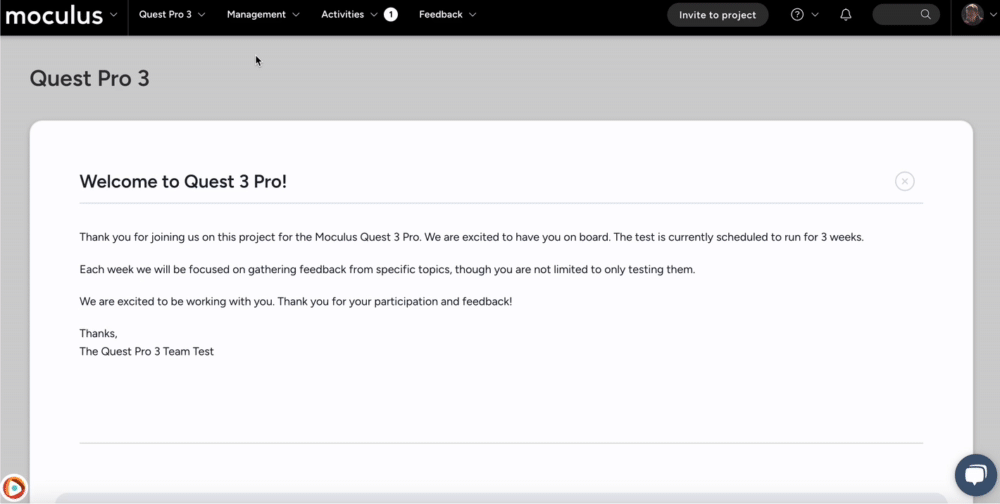Click the Activities notification badge showing 1
The width and height of the screenshot is (1000, 504).
pyautogui.click(x=391, y=15)
